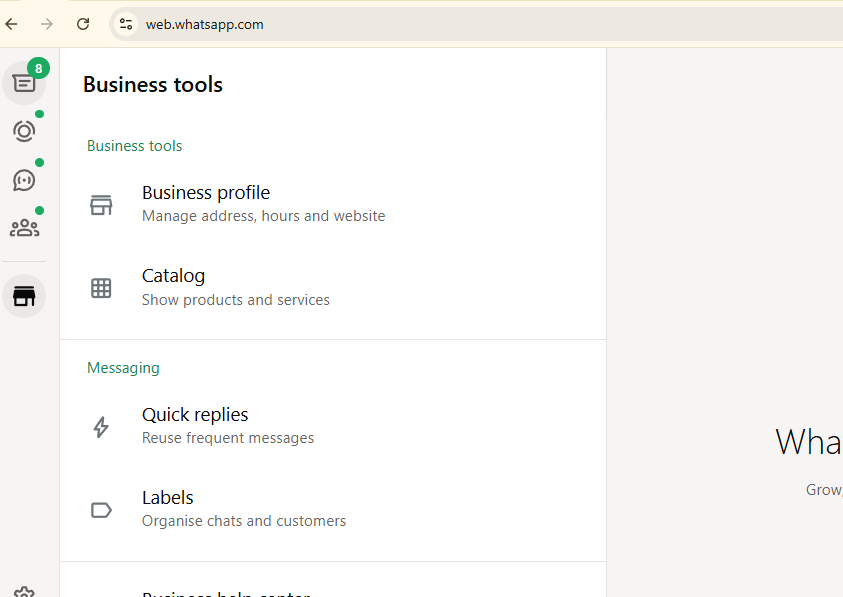Image resolution: width=843 pixels, height=597 pixels.
Task: Click the large 'Business tools' panel title
Action: tap(153, 84)
